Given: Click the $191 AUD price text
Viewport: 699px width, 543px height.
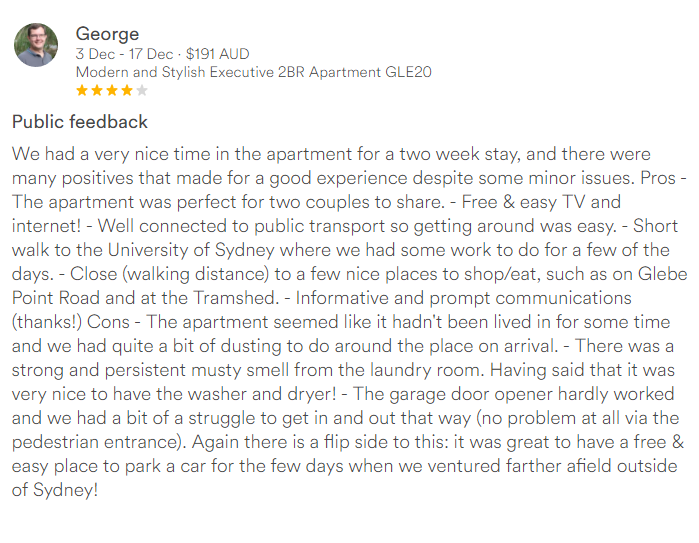Looking at the screenshot, I should pos(218,54).
